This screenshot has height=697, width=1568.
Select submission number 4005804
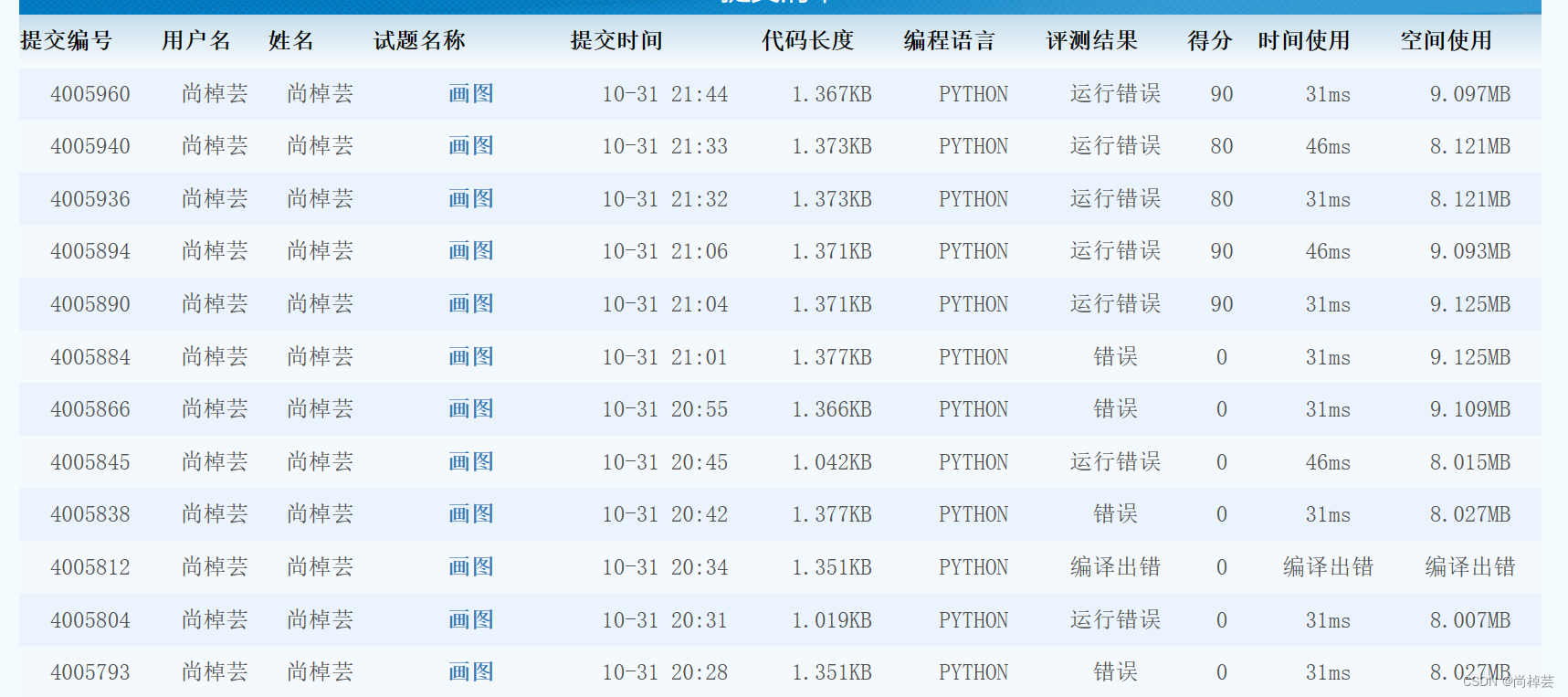pyautogui.click(x=90, y=620)
